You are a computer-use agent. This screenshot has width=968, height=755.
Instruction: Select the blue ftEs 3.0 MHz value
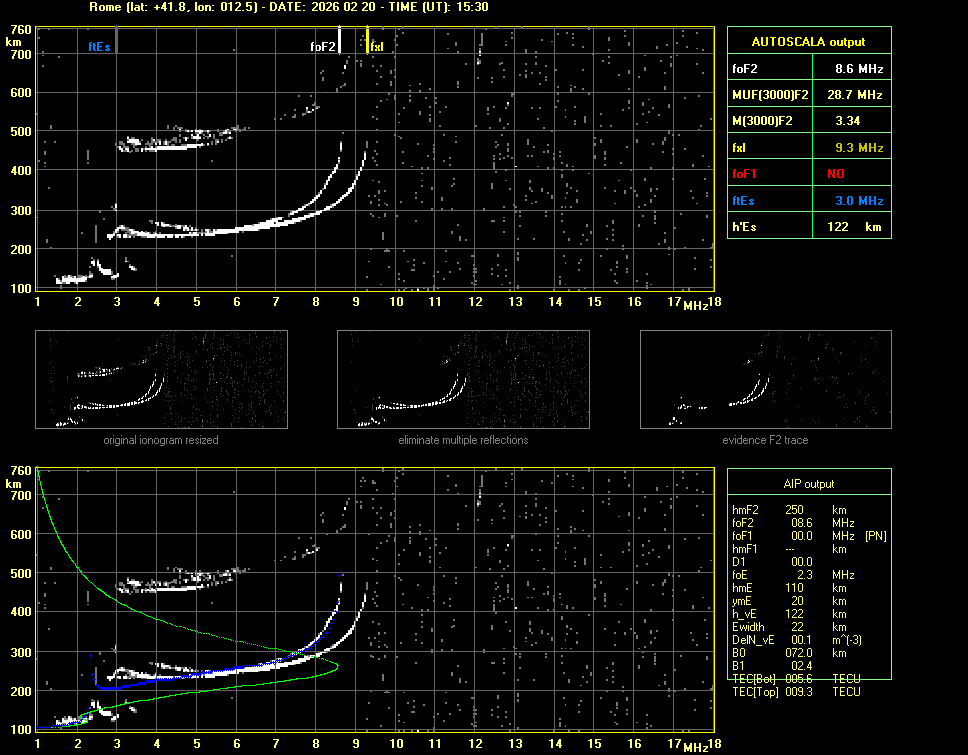858,201
